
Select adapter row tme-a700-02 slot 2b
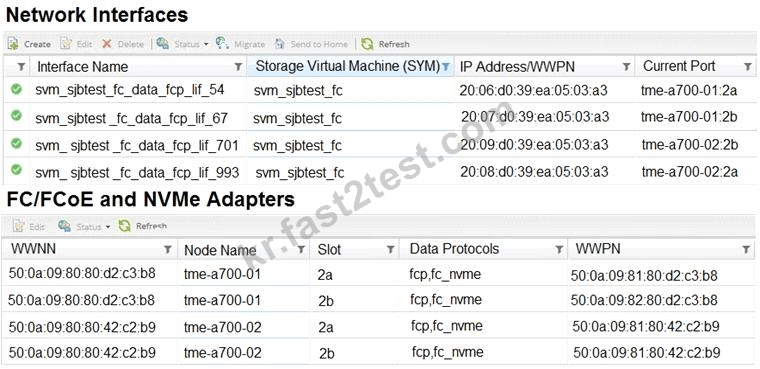(x=380, y=353)
